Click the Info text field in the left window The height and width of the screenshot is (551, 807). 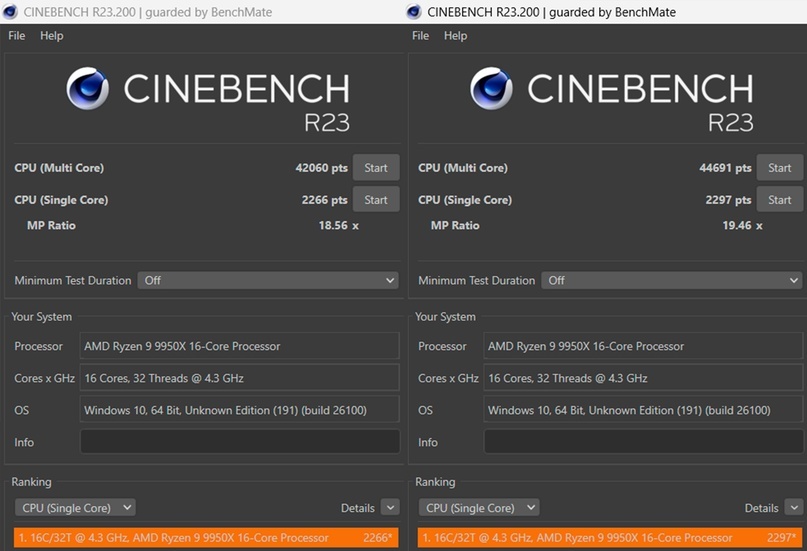[240, 442]
